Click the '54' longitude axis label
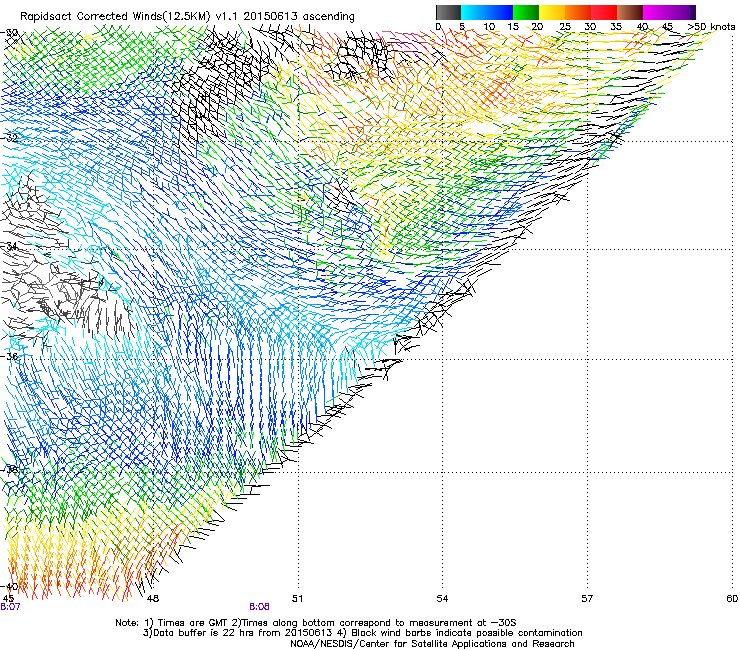740x650 pixels. coord(442,599)
